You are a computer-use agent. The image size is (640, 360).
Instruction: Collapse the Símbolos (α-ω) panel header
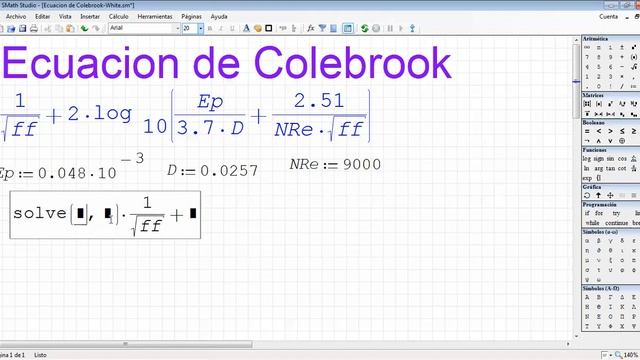pyautogui.click(x=611, y=232)
